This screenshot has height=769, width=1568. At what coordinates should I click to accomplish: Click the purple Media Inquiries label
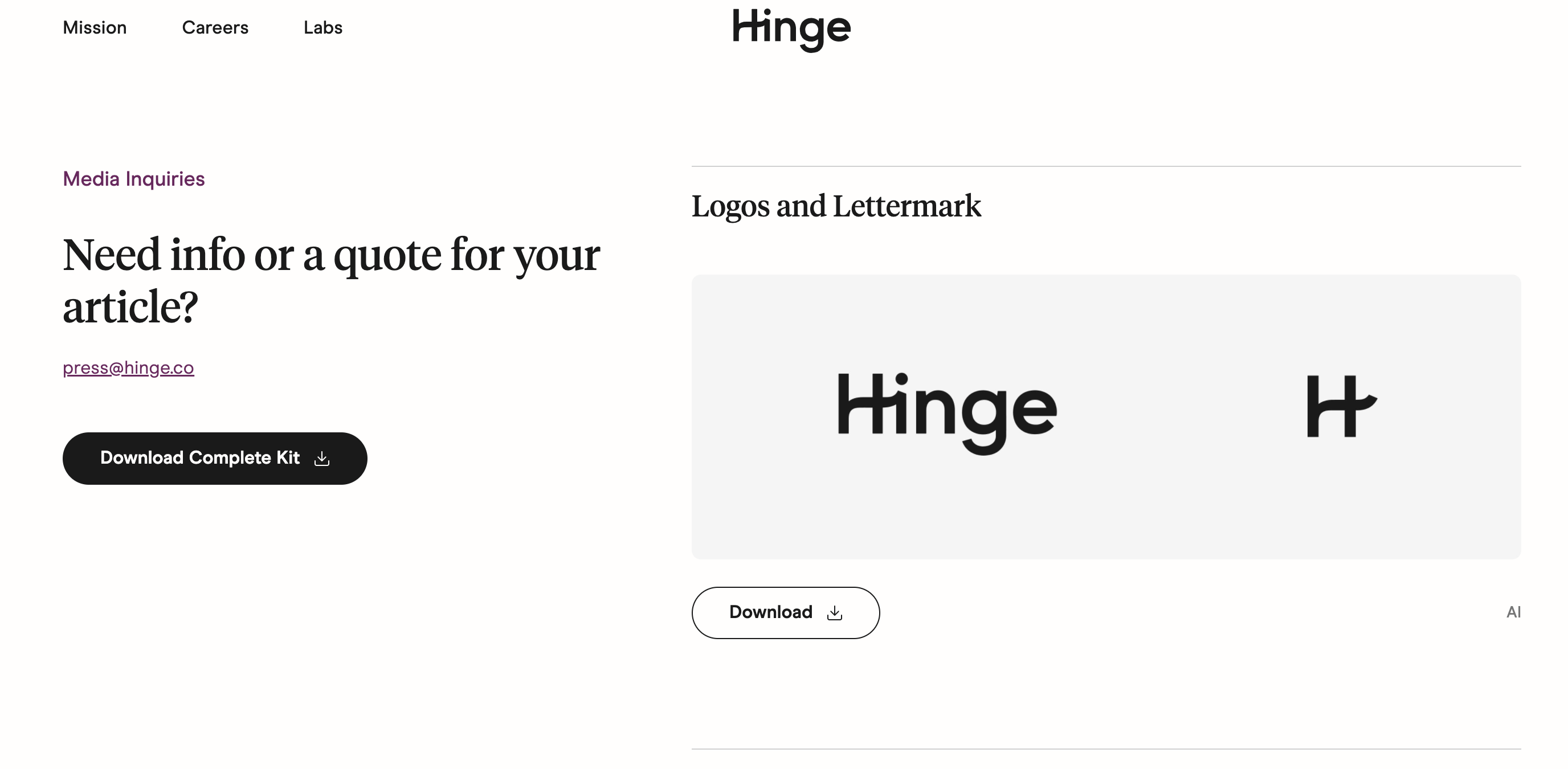(x=134, y=179)
